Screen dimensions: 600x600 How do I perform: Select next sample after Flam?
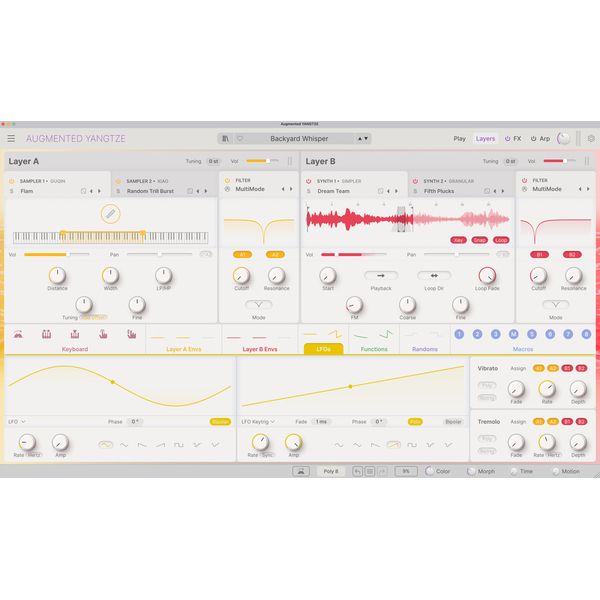(x=99, y=191)
